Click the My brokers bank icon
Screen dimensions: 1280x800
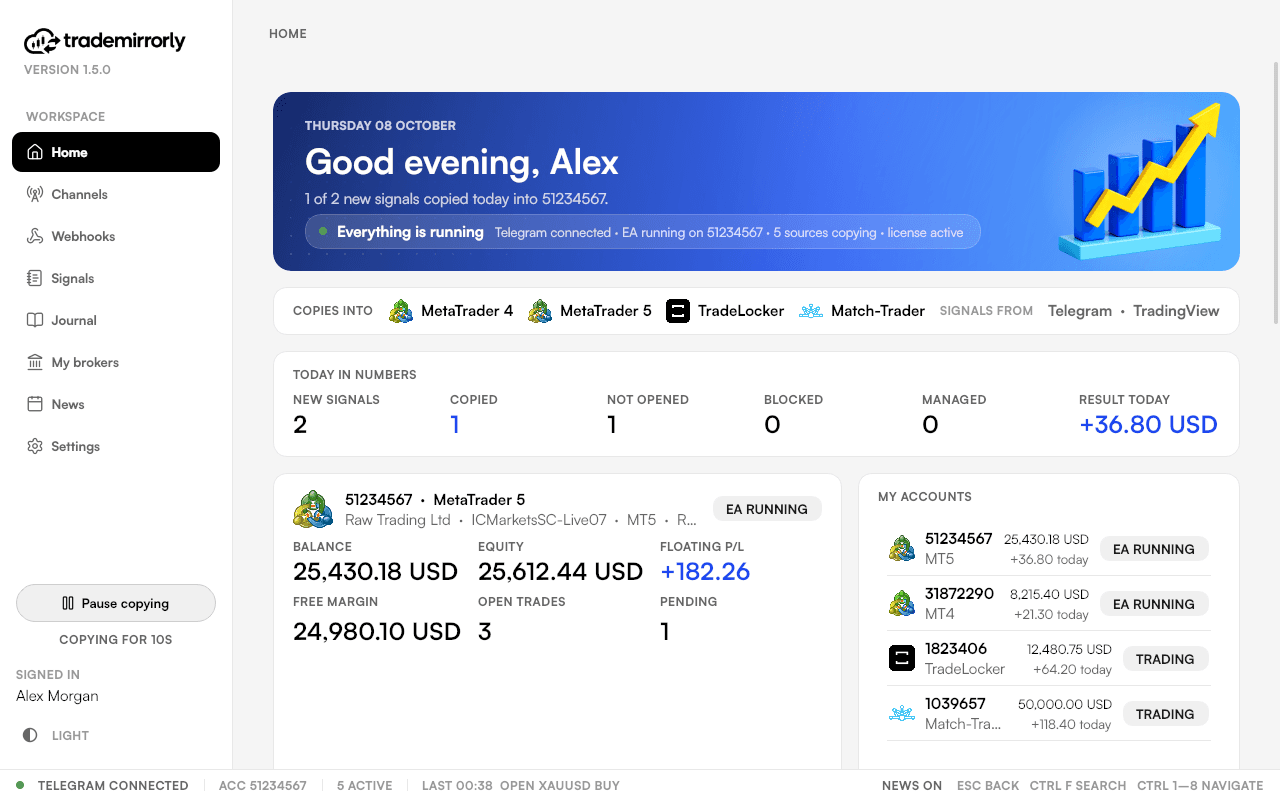(35, 362)
